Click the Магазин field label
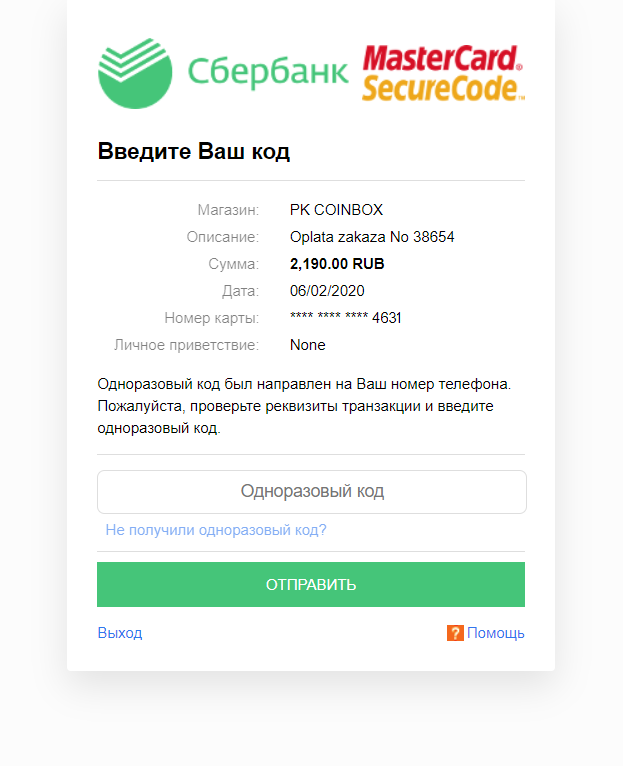Image resolution: width=623 pixels, height=766 pixels. (x=228, y=210)
